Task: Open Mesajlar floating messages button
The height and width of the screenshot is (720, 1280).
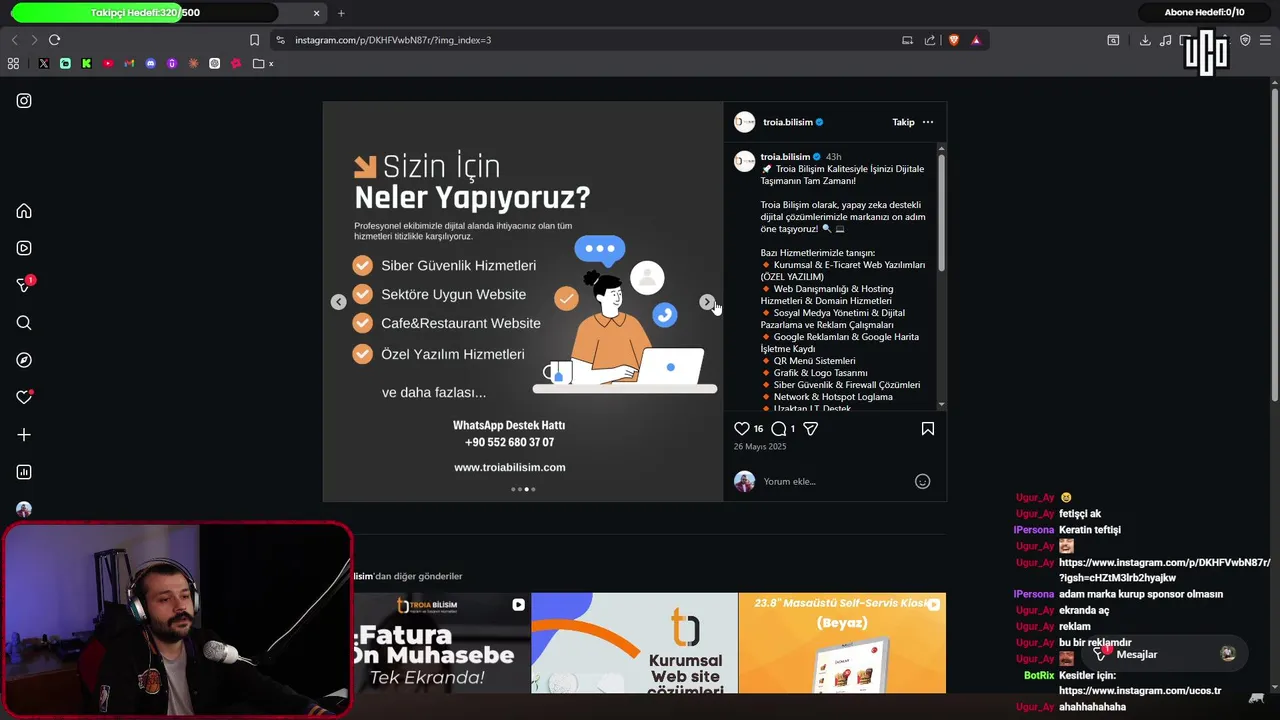Action: coord(1164,654)
